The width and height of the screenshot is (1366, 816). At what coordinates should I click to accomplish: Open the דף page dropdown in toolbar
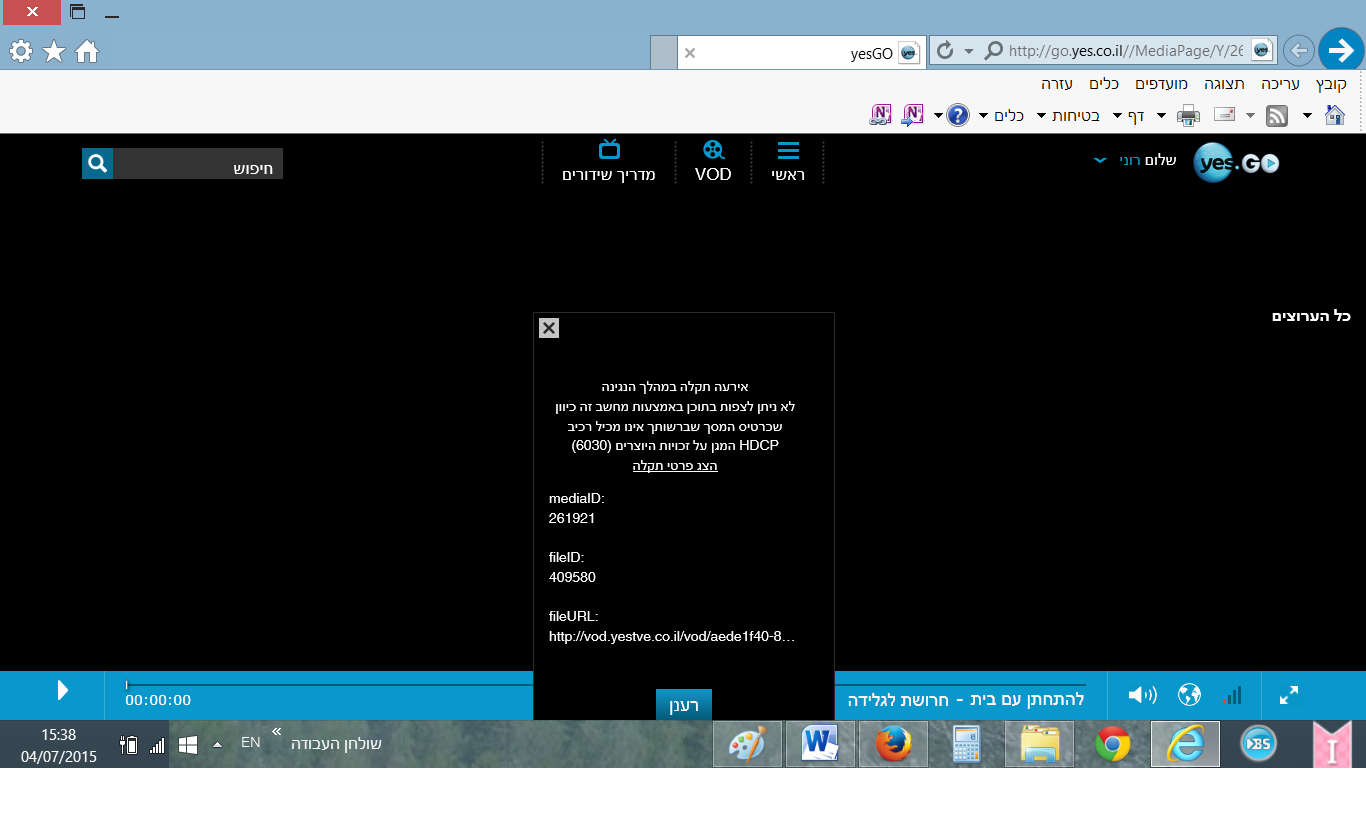click(x=1129, y=116)
